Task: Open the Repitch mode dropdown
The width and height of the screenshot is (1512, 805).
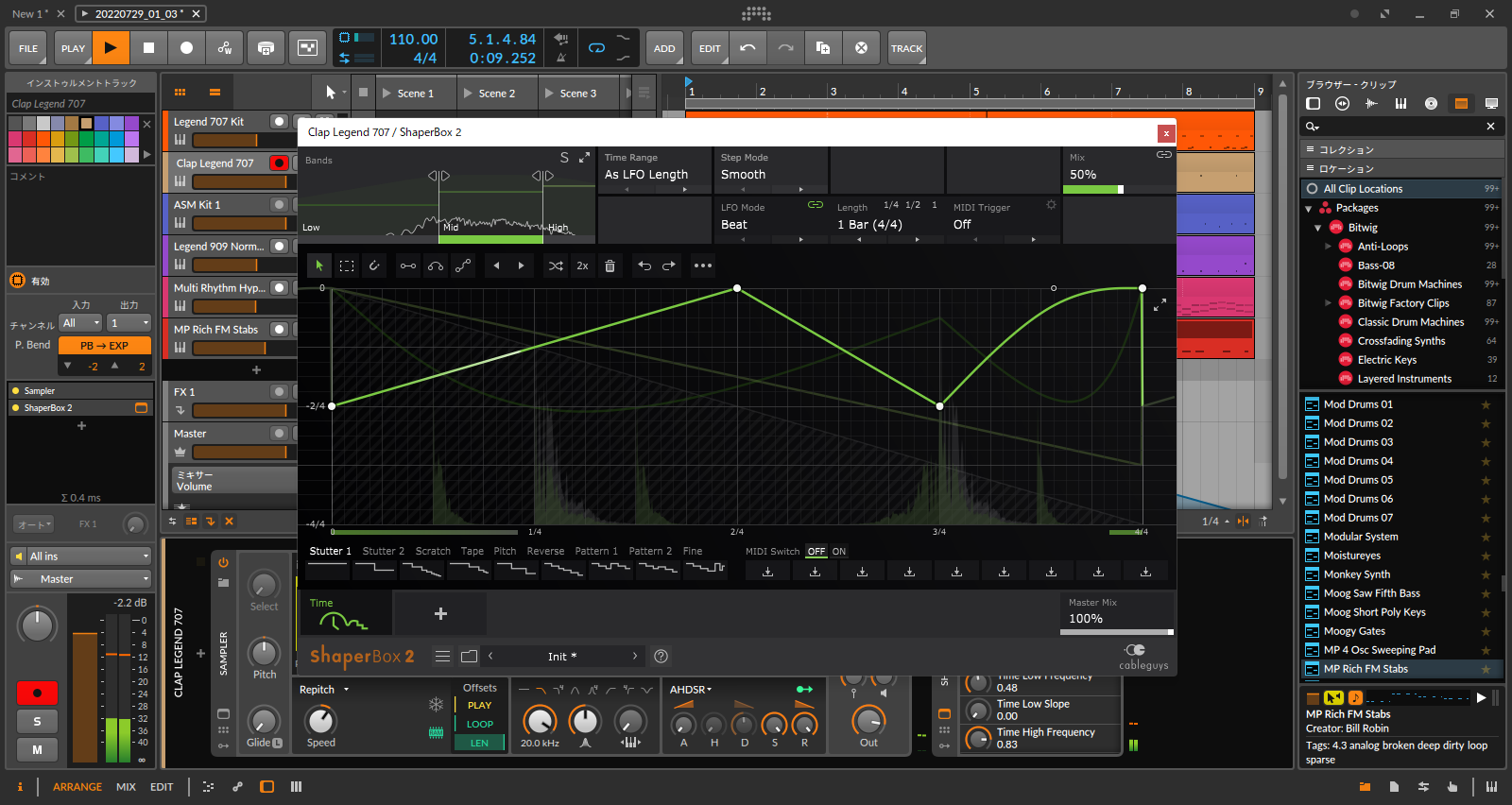Action: coord(324,690)
